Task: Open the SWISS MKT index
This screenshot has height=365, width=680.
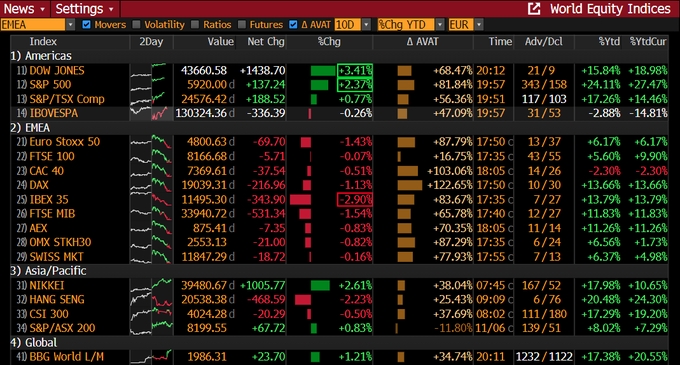Action: pyautogui.click(x=56, y=257)
